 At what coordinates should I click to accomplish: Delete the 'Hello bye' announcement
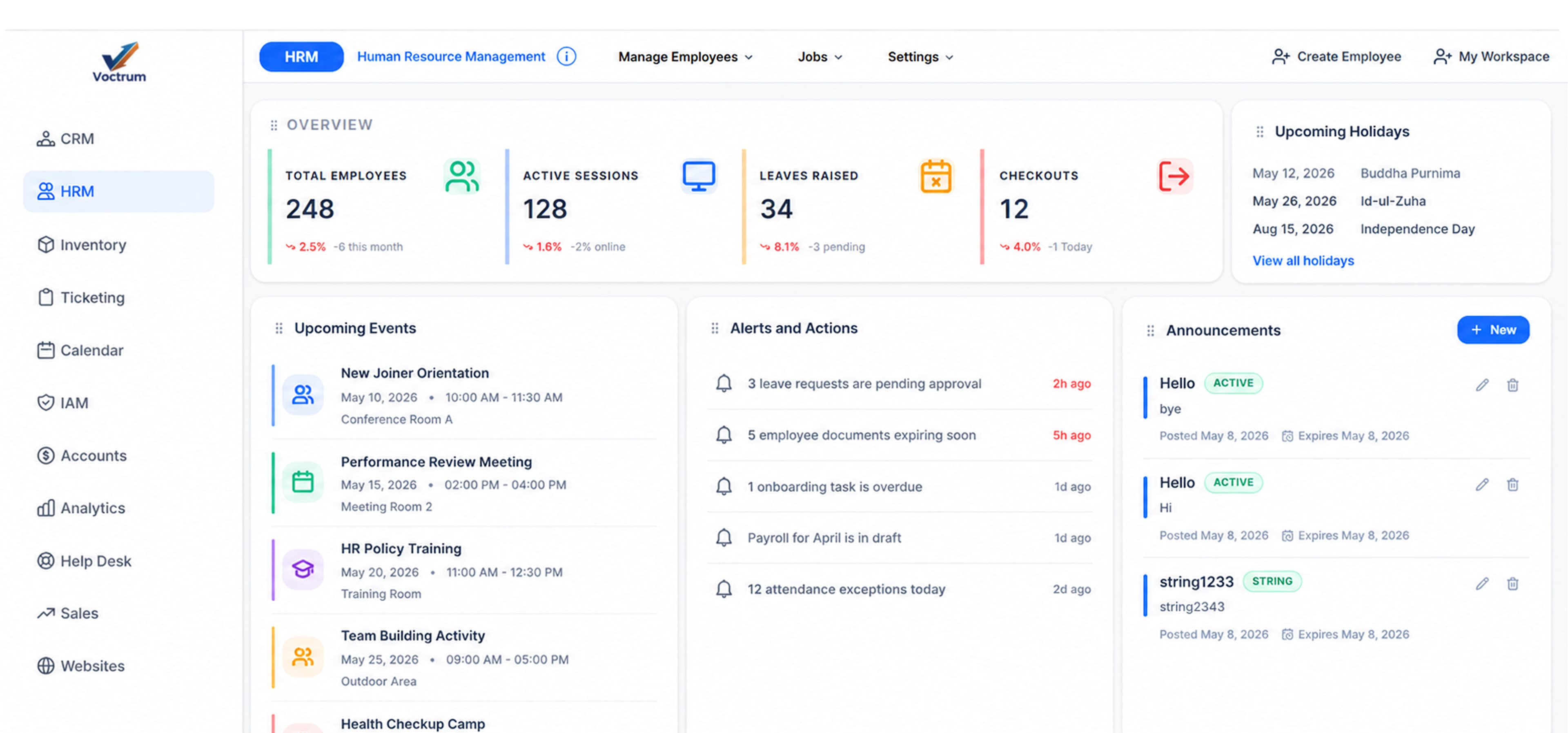point(1512,385)
